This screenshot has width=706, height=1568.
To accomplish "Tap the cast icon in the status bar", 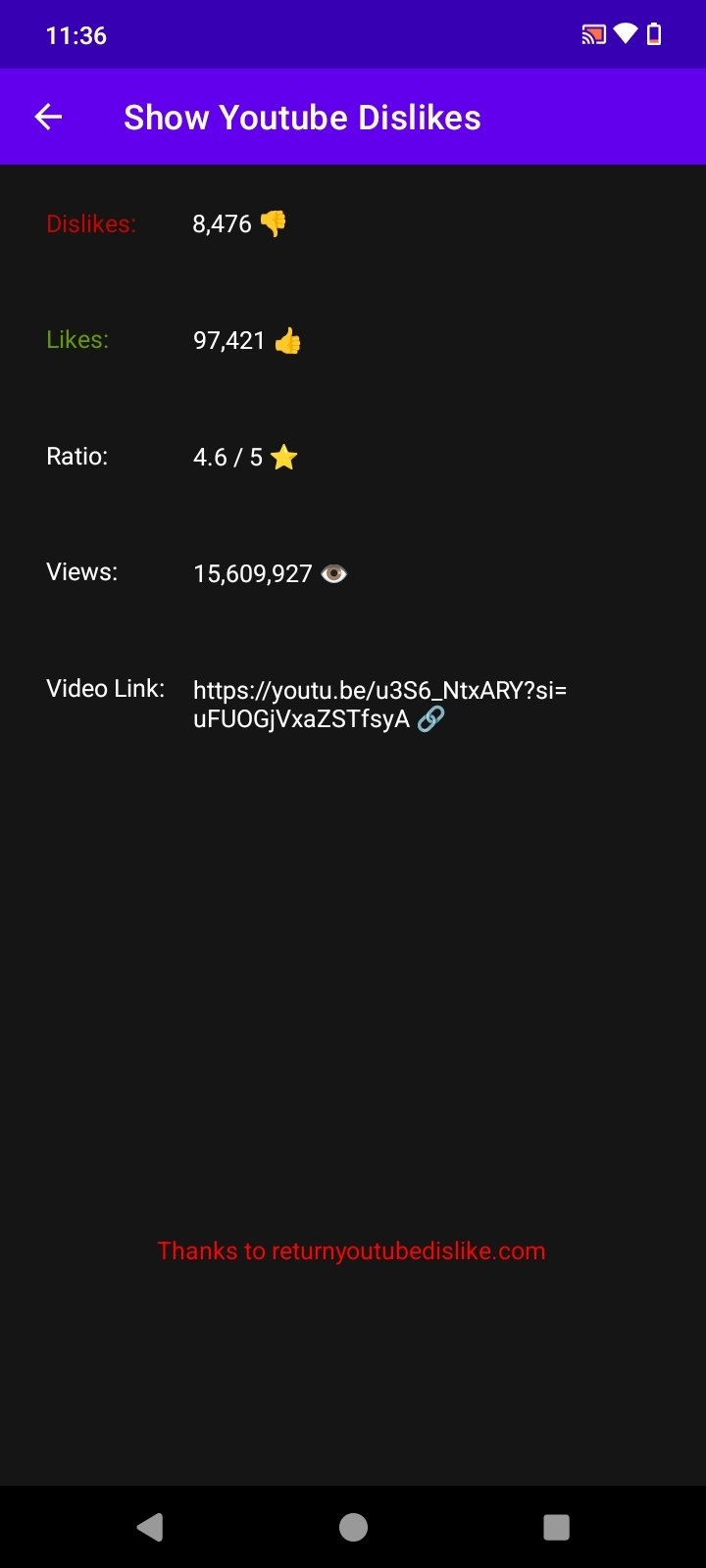I will pos(593,35).
